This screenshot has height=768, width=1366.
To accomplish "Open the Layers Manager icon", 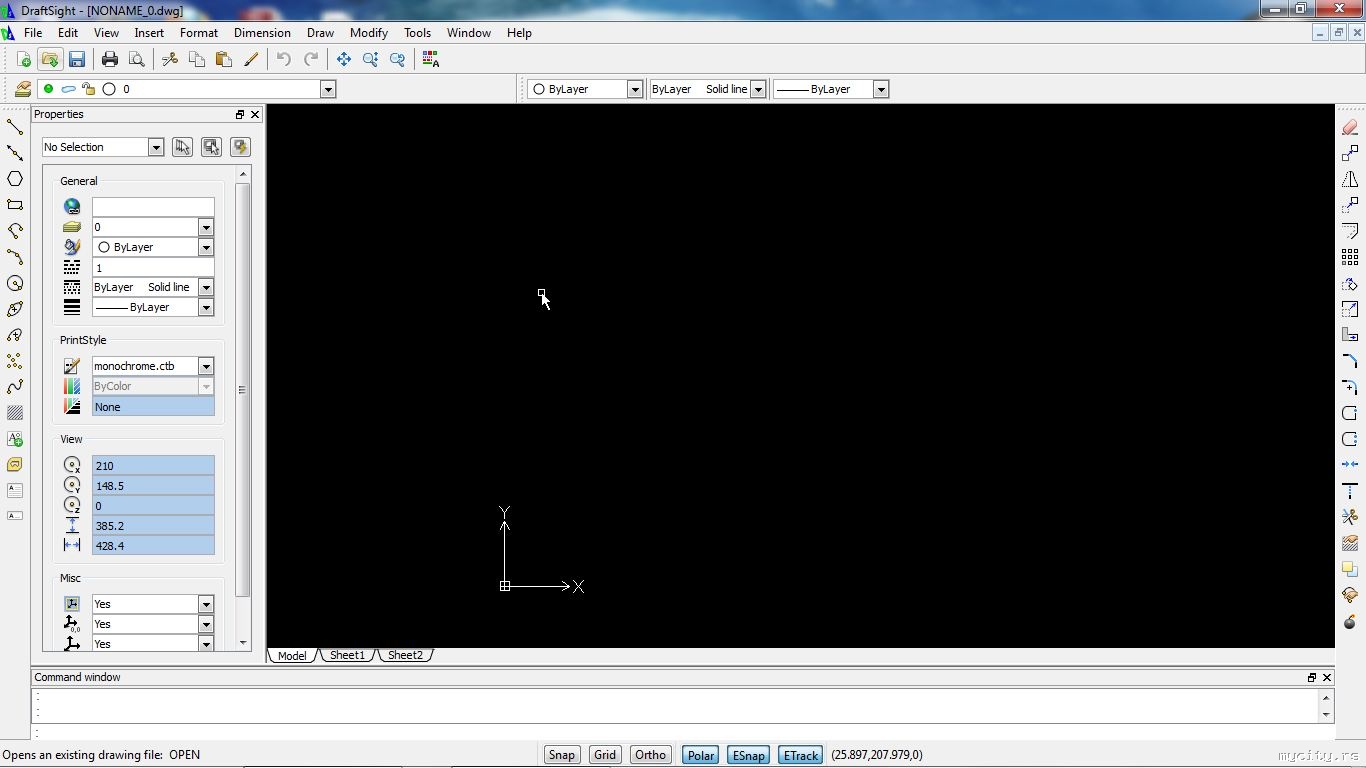I will tap(22, 89).
